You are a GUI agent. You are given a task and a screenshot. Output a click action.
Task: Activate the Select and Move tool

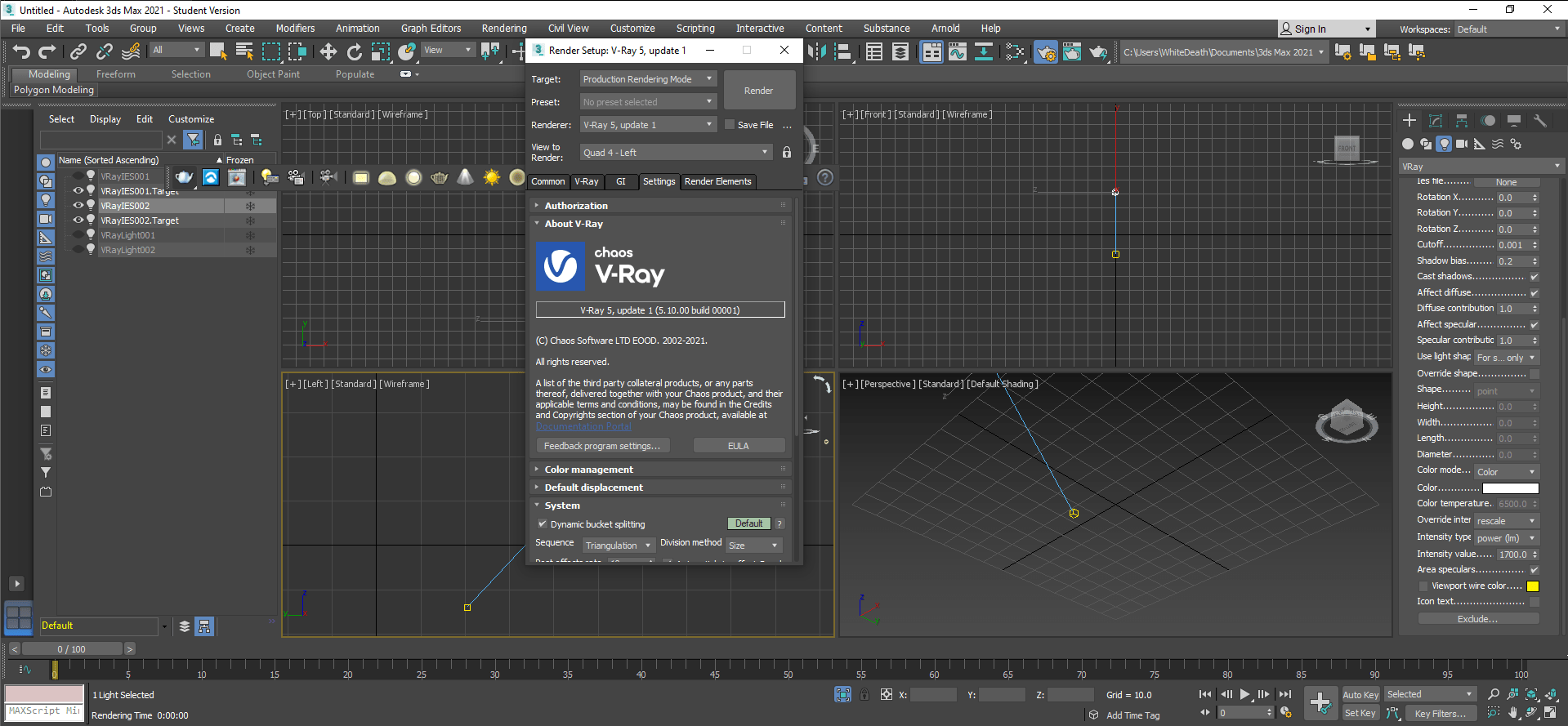(328, 51)
